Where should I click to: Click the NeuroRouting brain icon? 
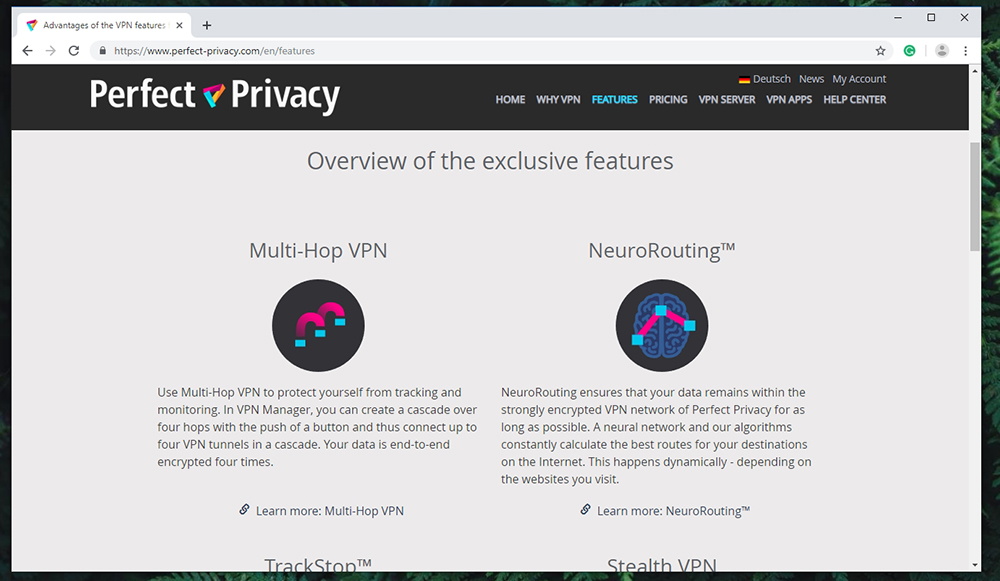[x=661, y=325]
